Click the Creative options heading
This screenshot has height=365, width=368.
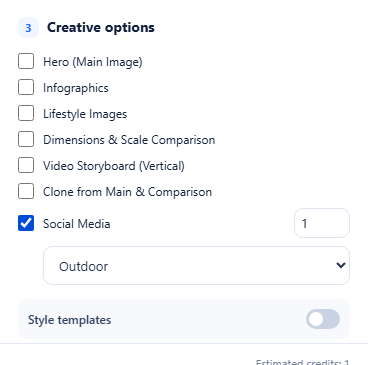(101, 27)
